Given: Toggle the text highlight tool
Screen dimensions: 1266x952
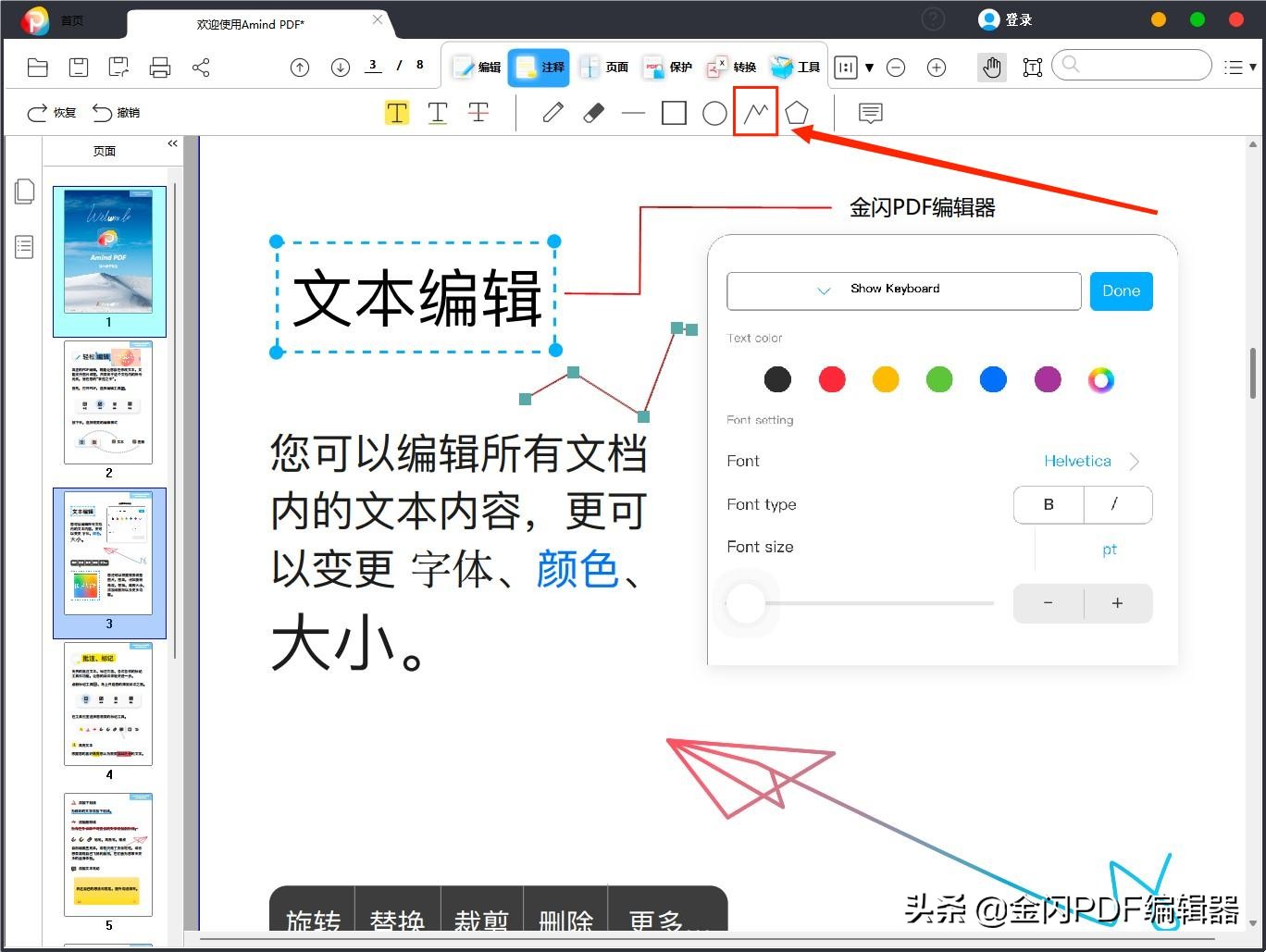Looking at the screenshot, I should 397,113.
